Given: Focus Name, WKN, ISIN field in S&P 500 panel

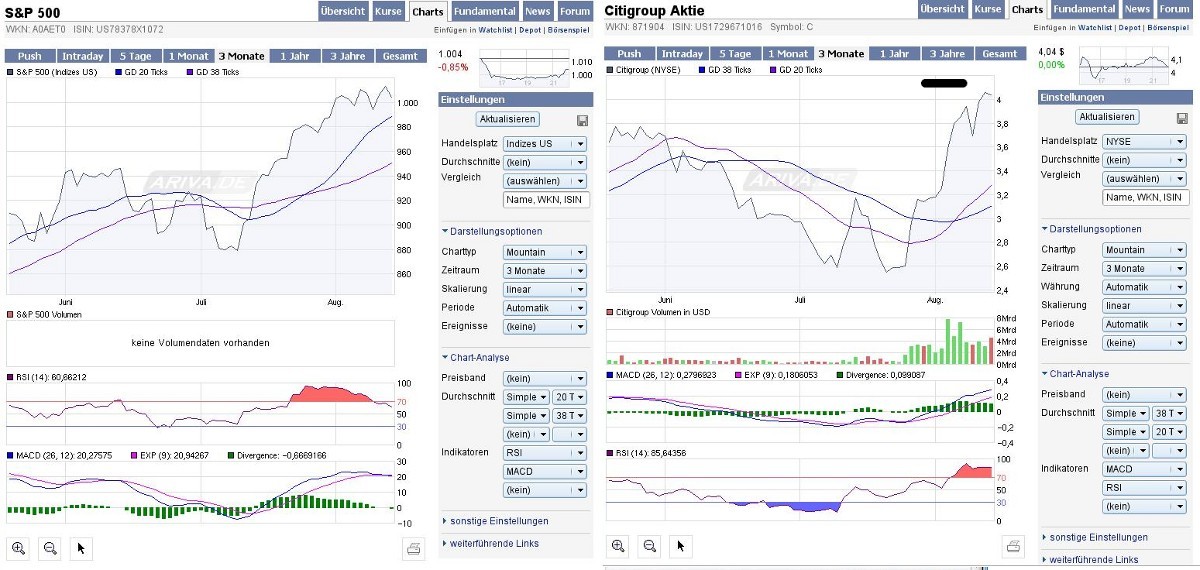Looking at the screenshot, I should pos(546,200).
